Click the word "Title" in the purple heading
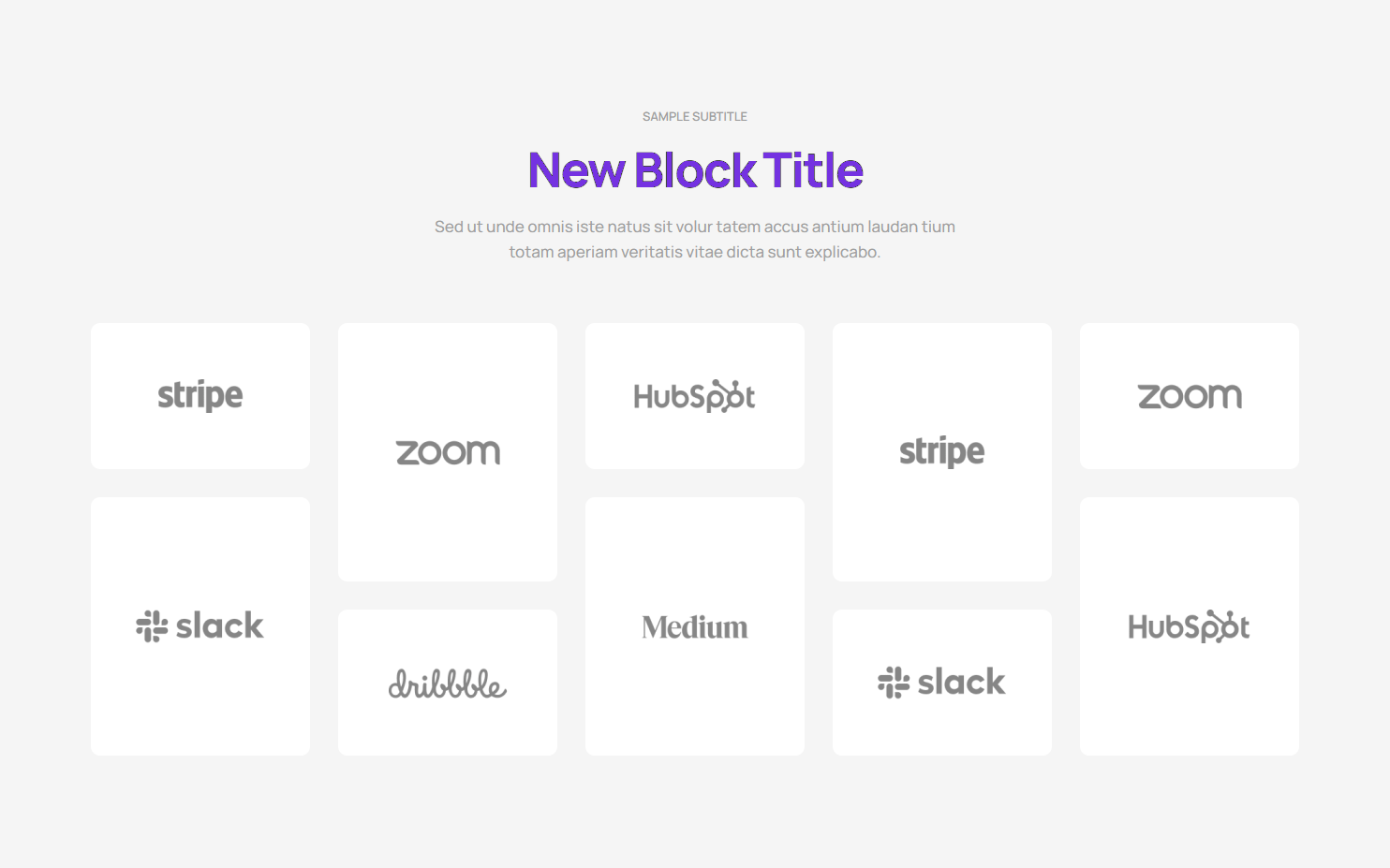This screenshot has height=868, width=1390. coord(813,170)
